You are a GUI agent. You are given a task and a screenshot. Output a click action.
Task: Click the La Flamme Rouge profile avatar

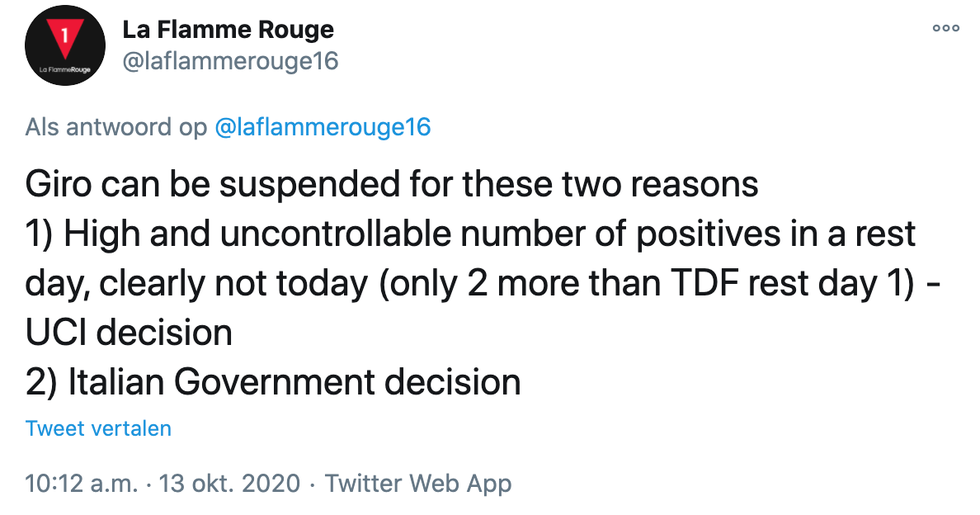65,46
